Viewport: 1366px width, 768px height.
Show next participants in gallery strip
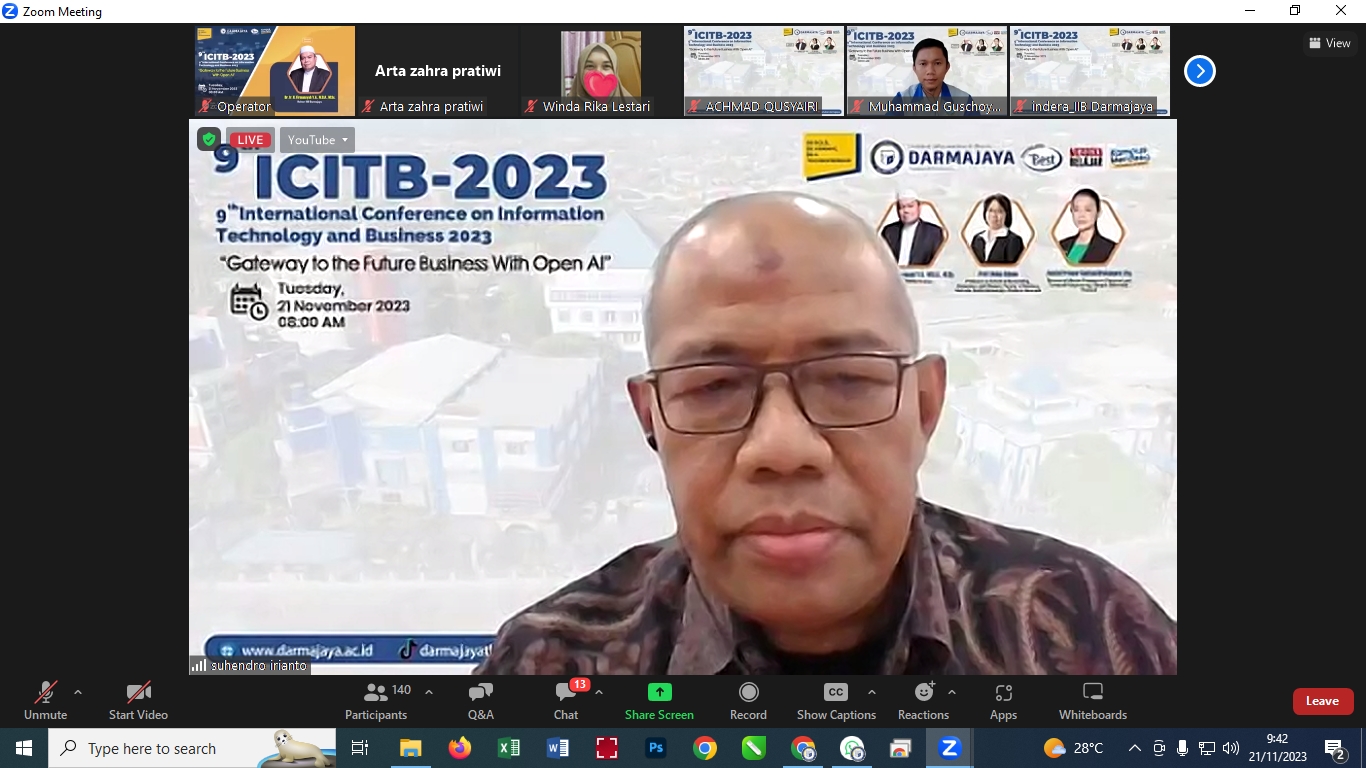tap(1200, 71)
